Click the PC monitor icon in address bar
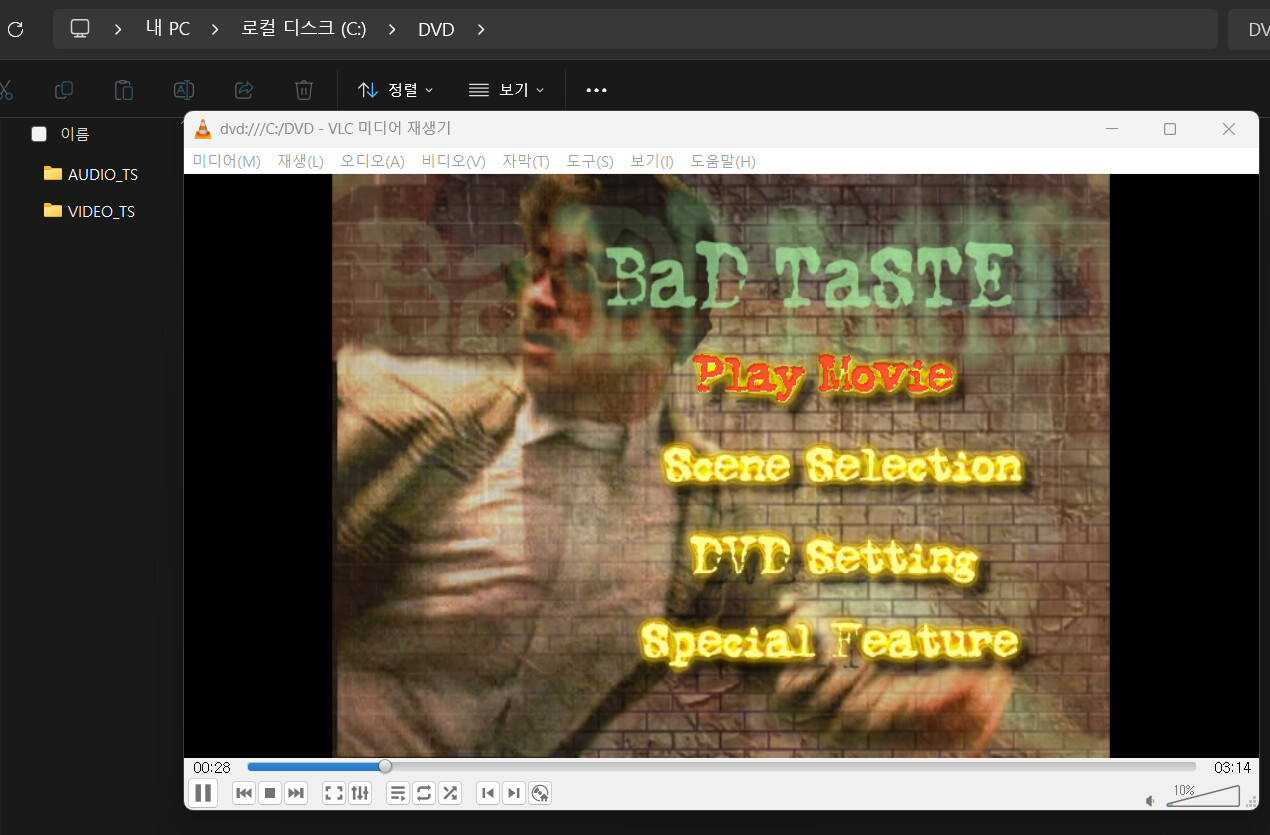This screenshot has height=835, width=1270. [80, 29]
